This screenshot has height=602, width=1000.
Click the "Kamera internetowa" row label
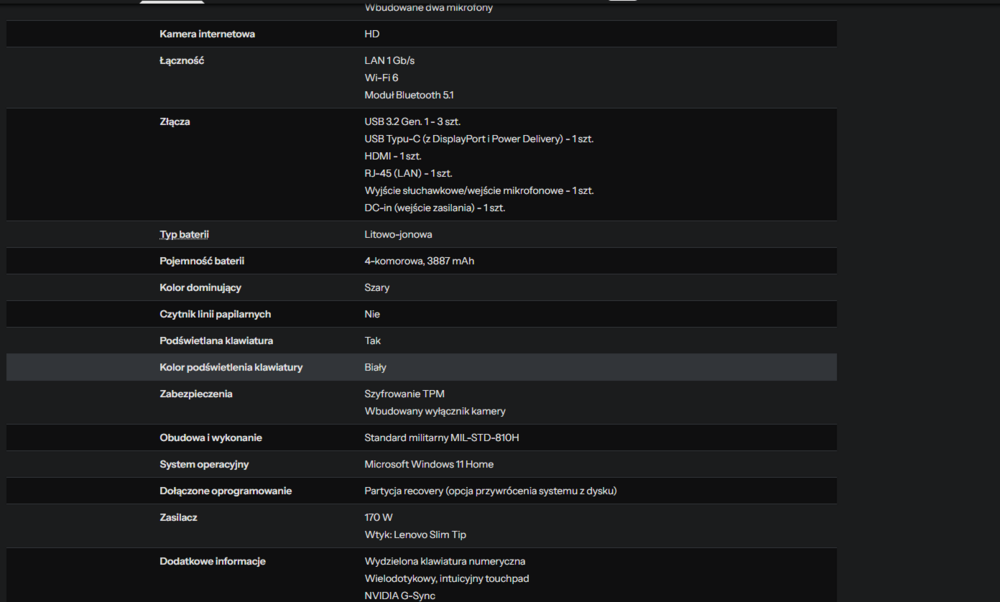click(207, 34)
